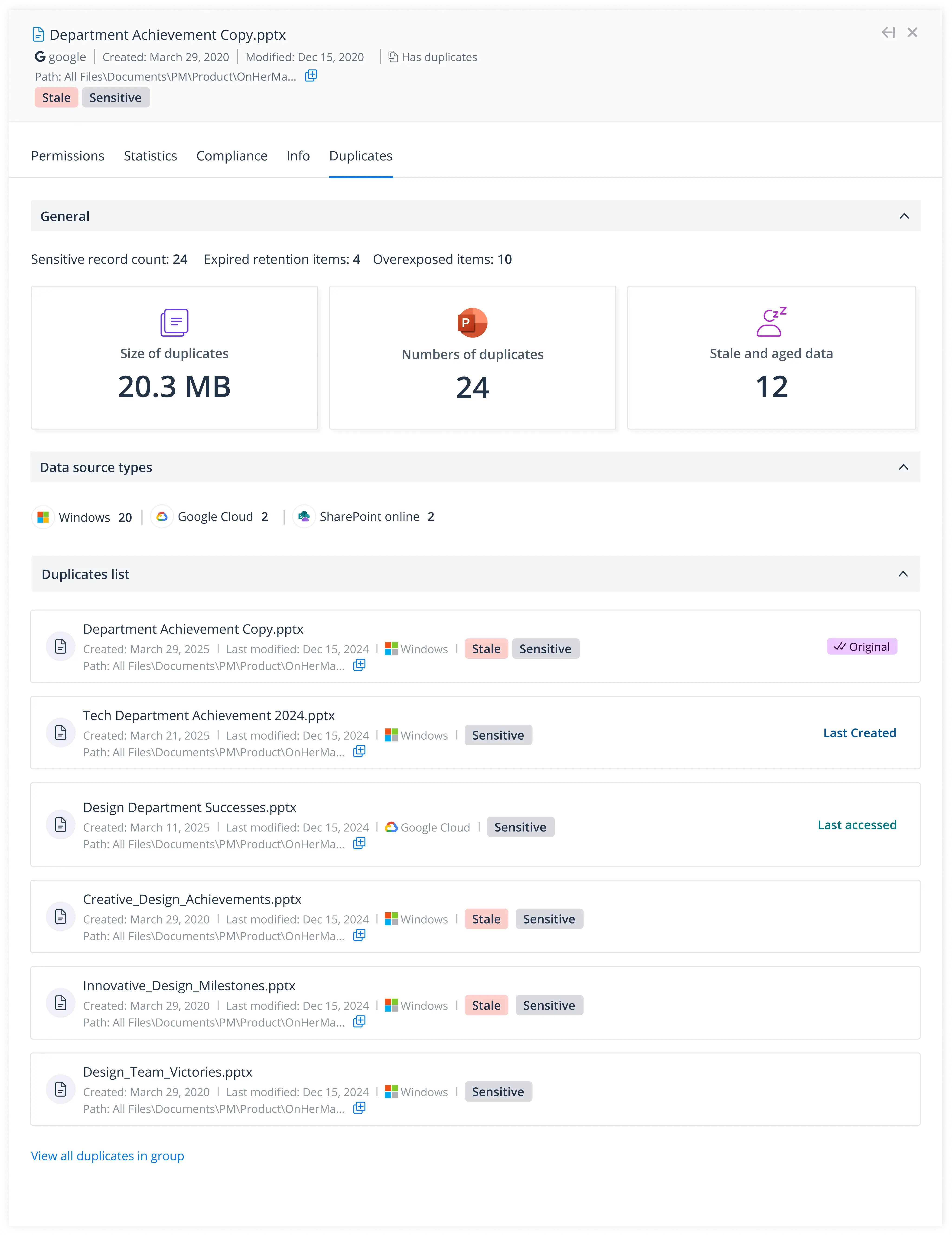
Task: Copy path of Creative_Design_Achievements
Action: pos(359,935)
